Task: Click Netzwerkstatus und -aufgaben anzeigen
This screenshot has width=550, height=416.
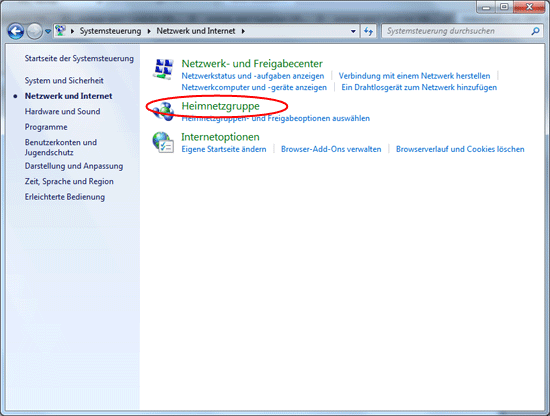Action: [x=253, y=76]
